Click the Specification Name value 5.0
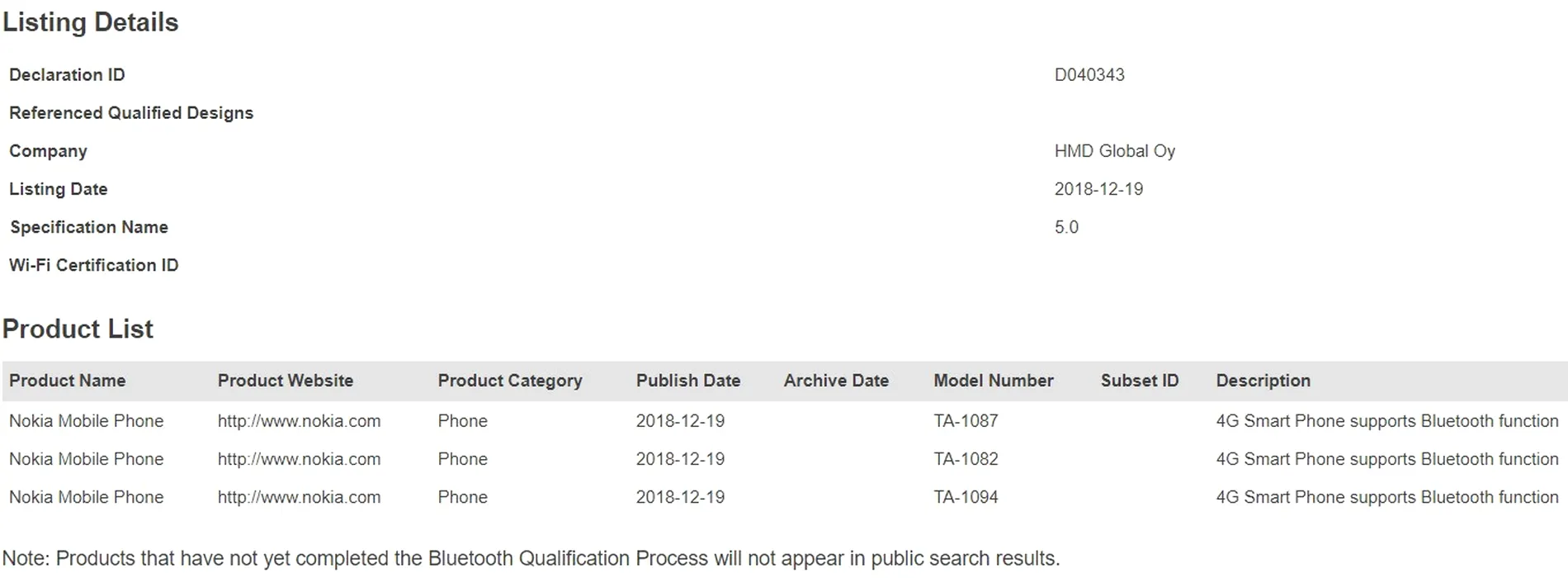The width and height of the screenshot is (1568, 578). click(x=1065, y=227)
